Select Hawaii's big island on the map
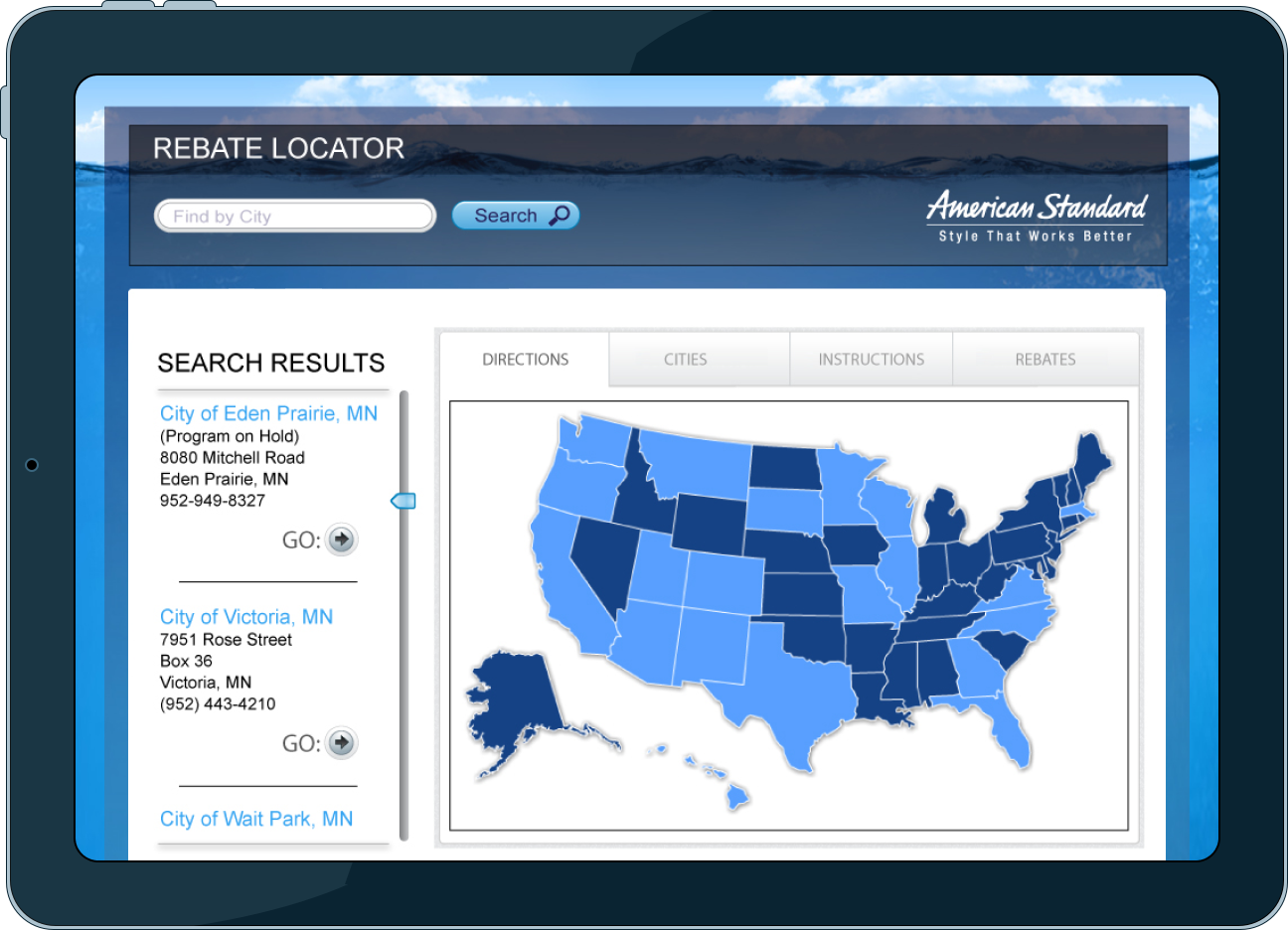Viewport: 1288px width, 930px height. tap(736, 796)
